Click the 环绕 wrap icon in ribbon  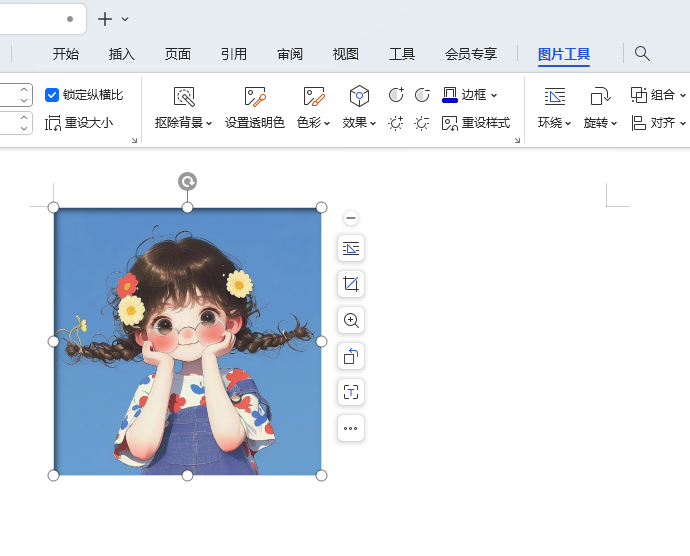554,96
